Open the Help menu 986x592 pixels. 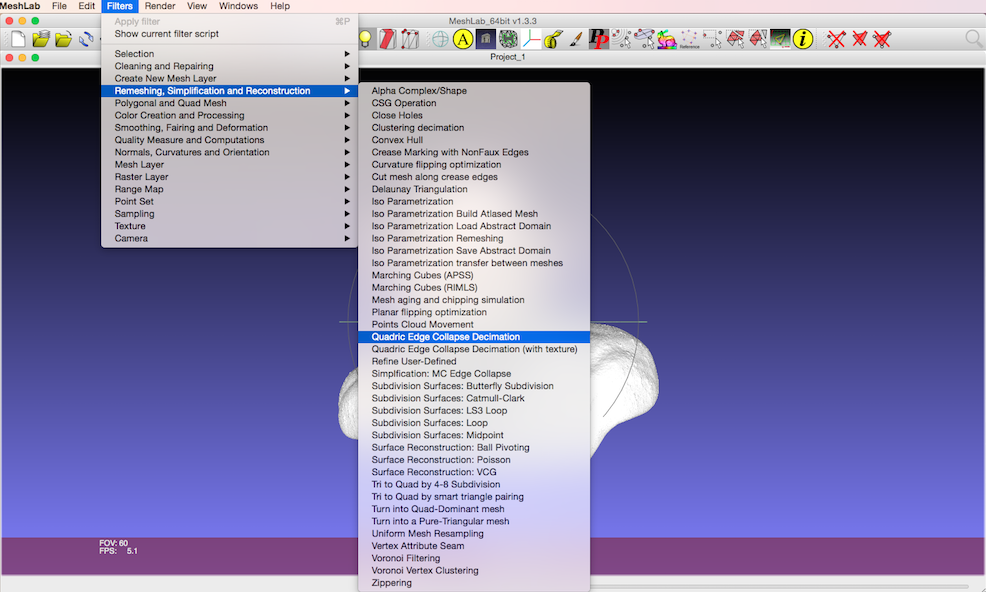pos(280,6)
